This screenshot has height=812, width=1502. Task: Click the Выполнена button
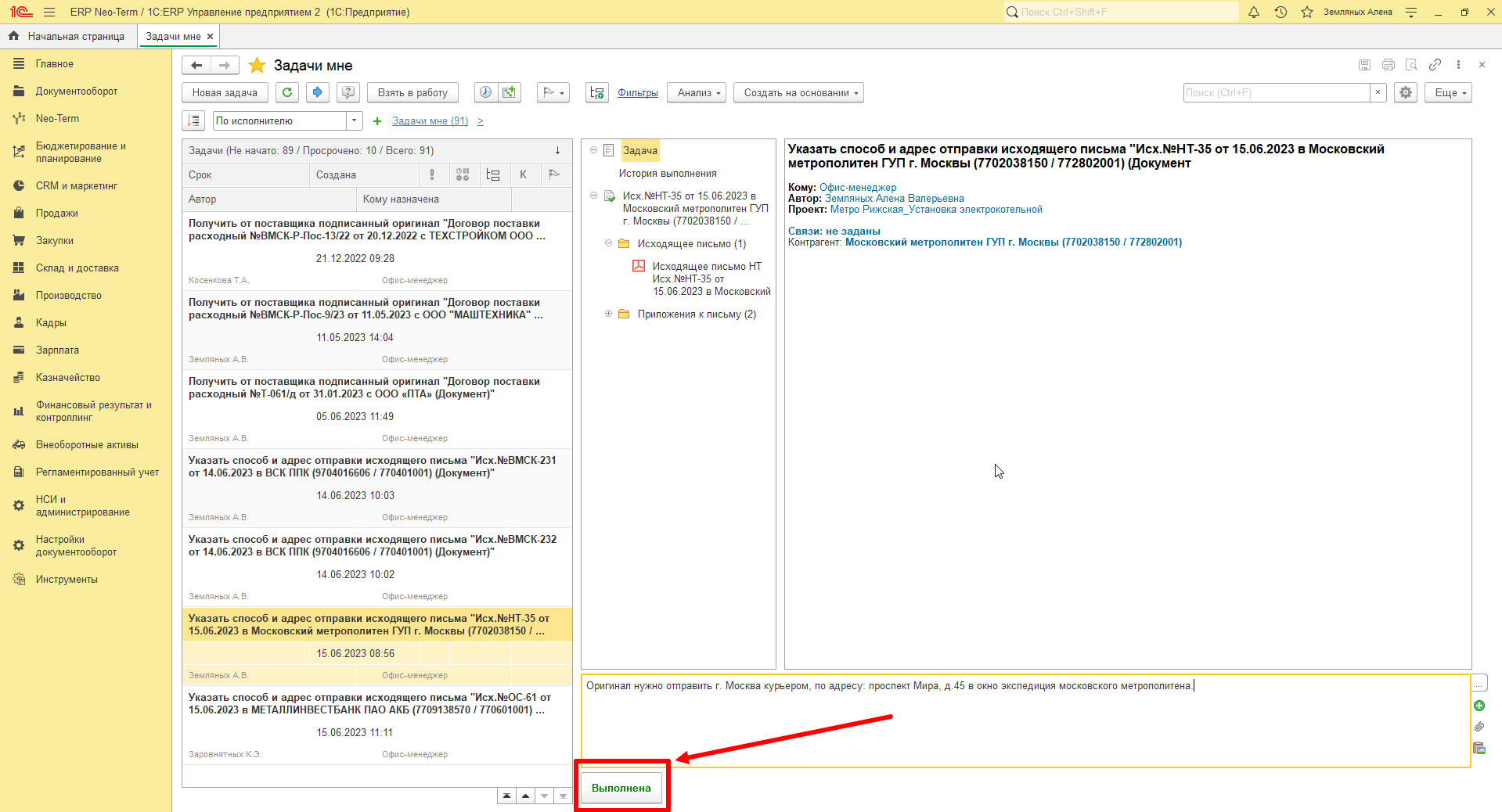click(621, 788)
